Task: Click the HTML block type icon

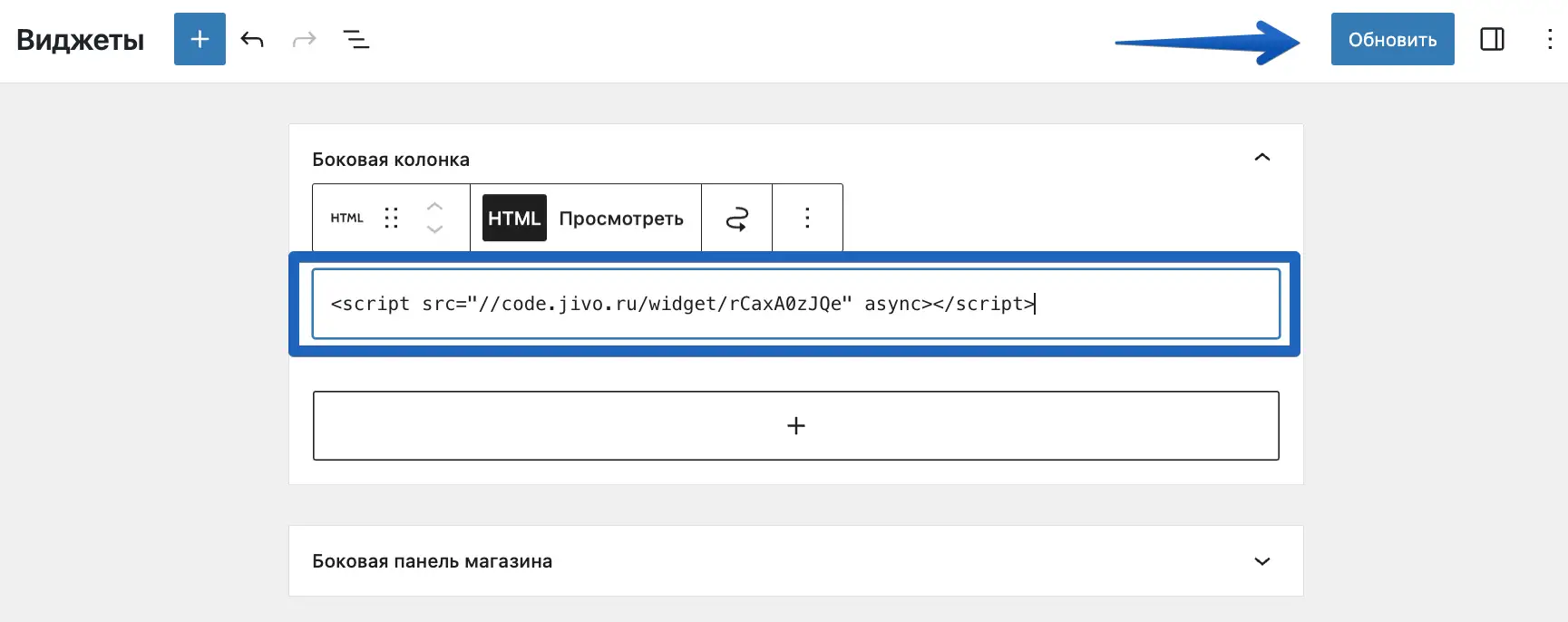Action: 346,218
